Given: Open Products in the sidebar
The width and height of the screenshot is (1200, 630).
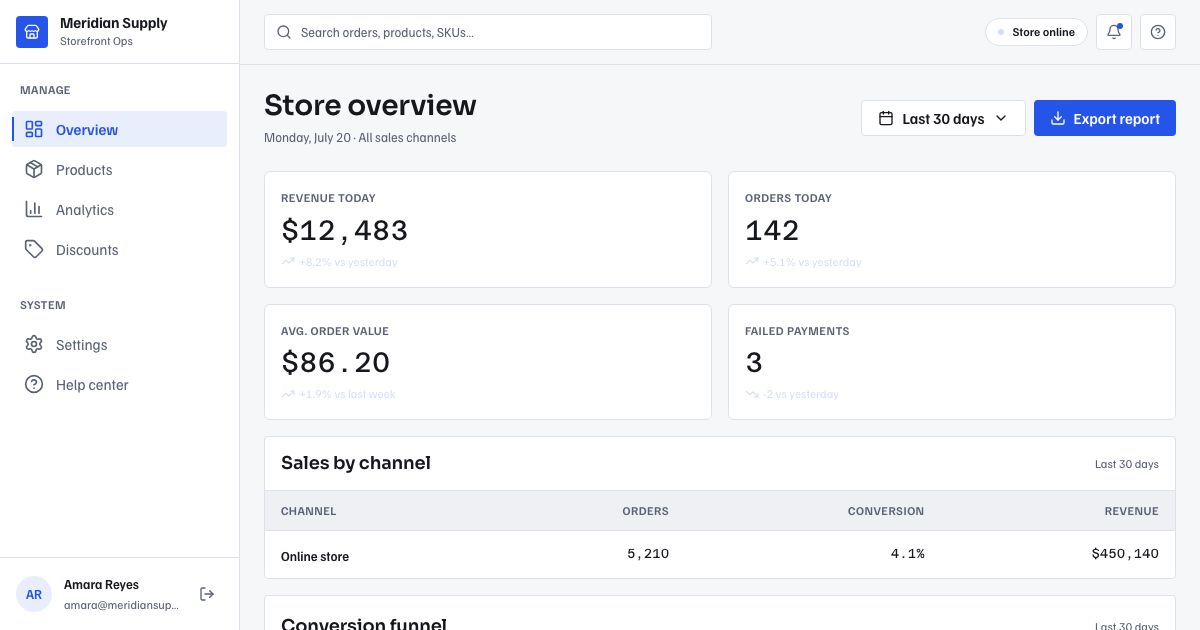Looking at the screenshot, I should point(120,169).
